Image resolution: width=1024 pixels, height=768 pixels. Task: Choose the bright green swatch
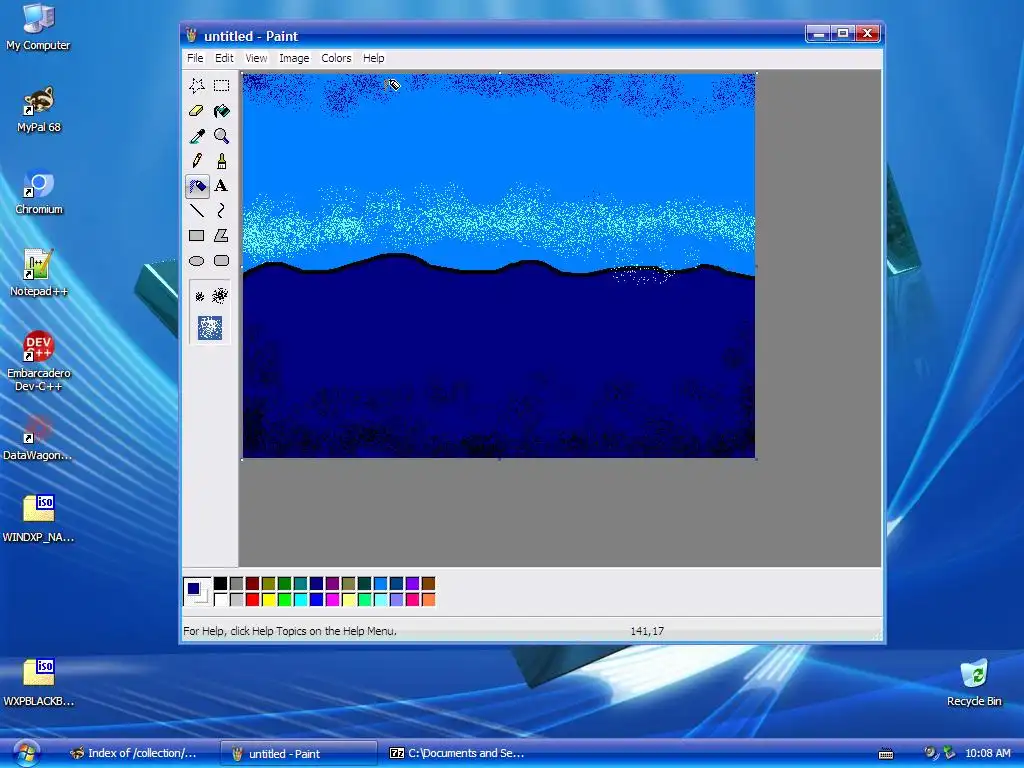pyautogui.click(x=285, y=600)
